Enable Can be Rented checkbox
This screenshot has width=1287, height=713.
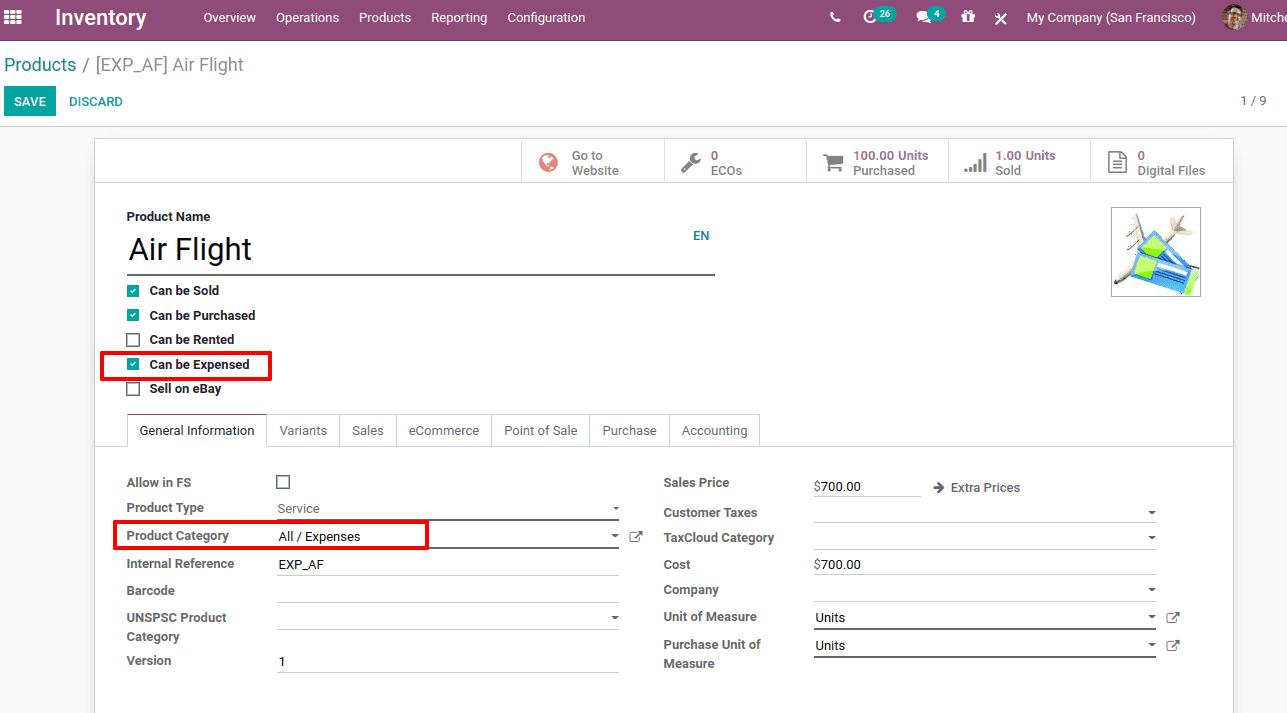click(133, 340)
